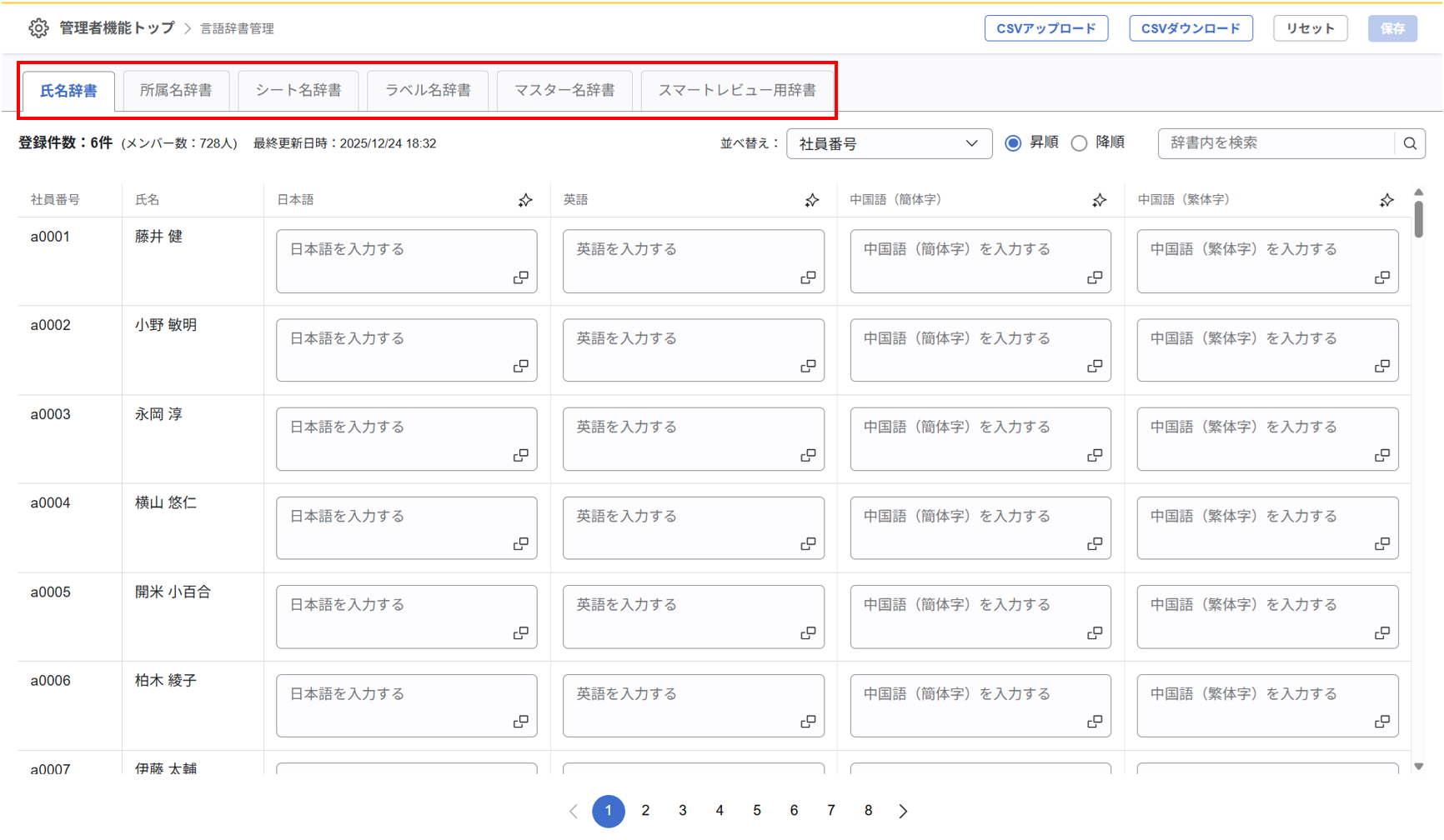Click the admin settings gear icon

pyautogui.click(x=38, y=28)
